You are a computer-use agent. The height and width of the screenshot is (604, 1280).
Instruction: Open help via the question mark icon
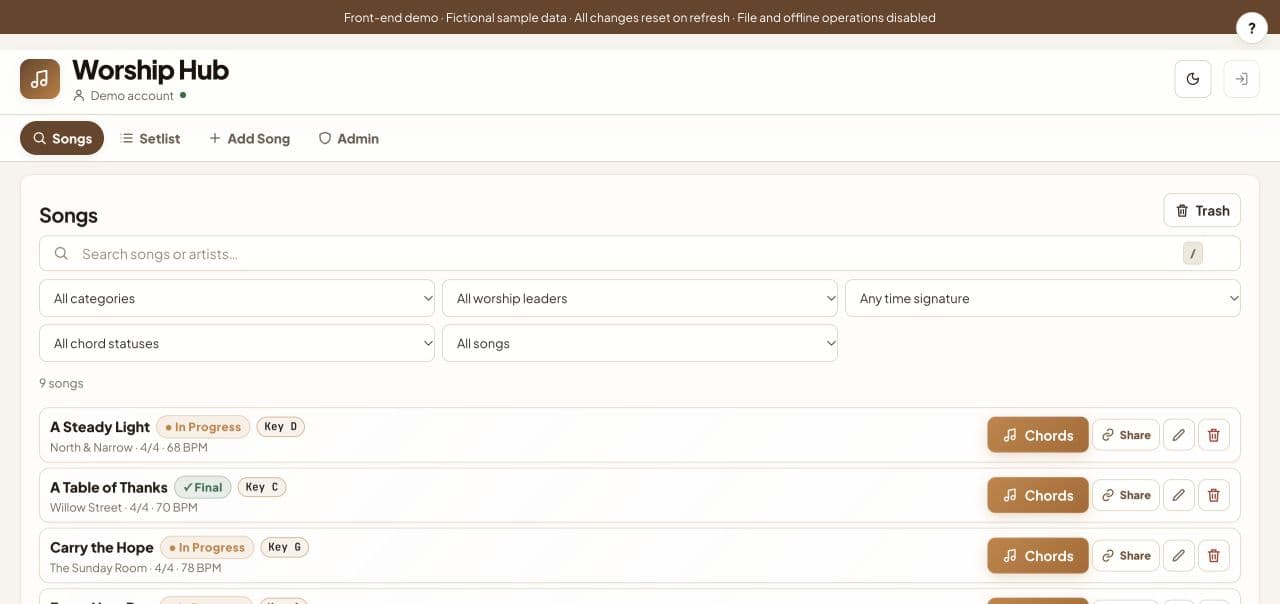tap(1252, 28)
